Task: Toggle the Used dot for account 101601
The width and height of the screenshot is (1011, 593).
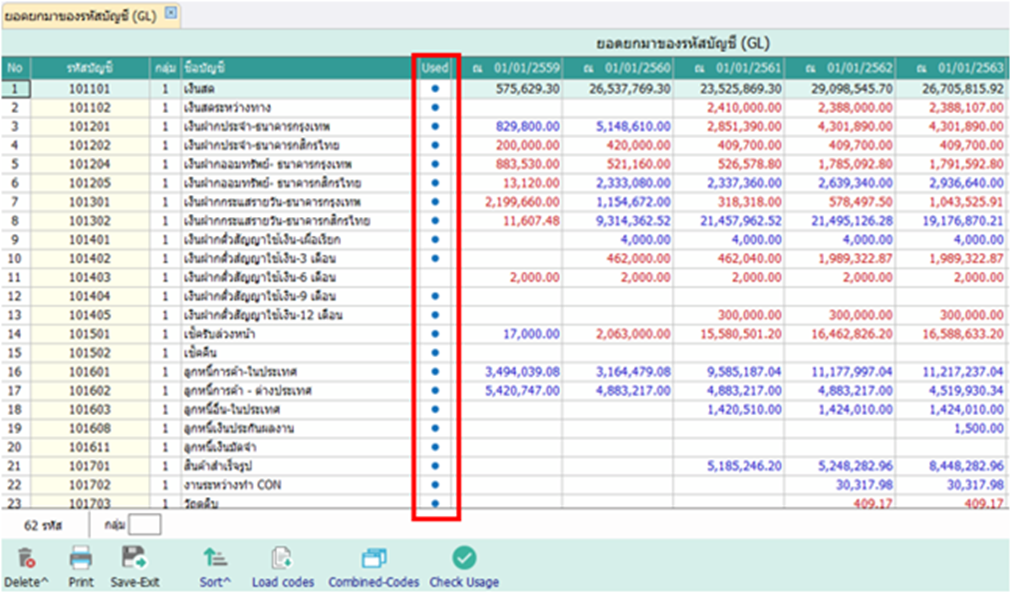Action: (x=435, y=372)
